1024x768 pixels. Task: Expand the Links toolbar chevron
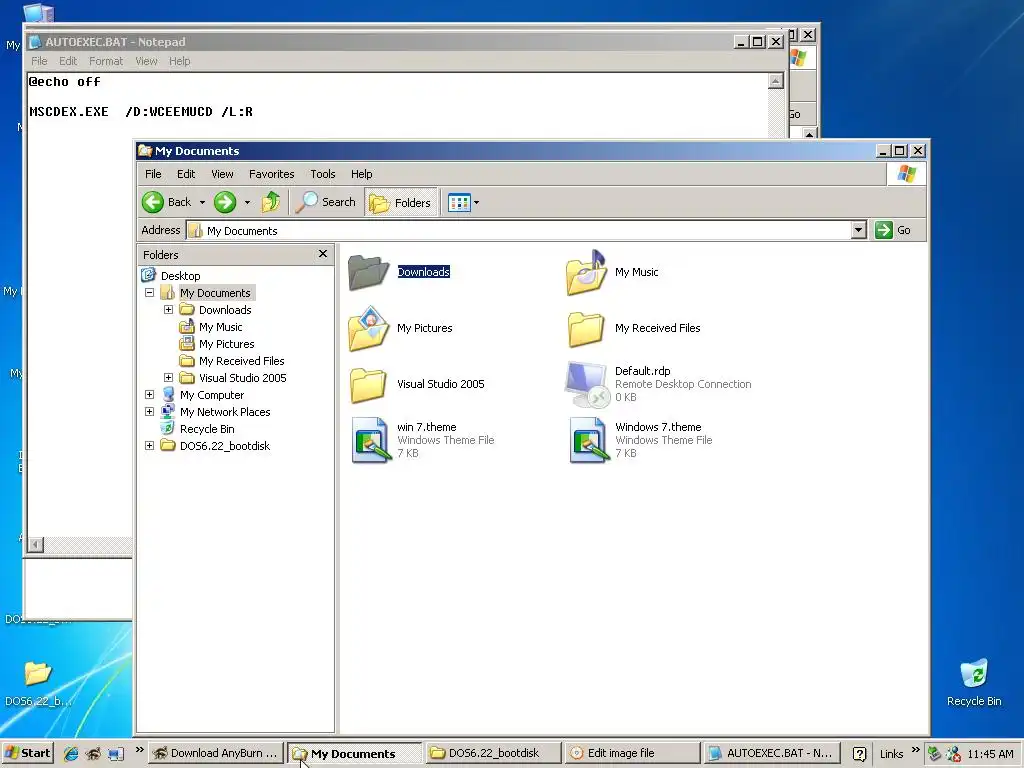click(x=915, y=750)
